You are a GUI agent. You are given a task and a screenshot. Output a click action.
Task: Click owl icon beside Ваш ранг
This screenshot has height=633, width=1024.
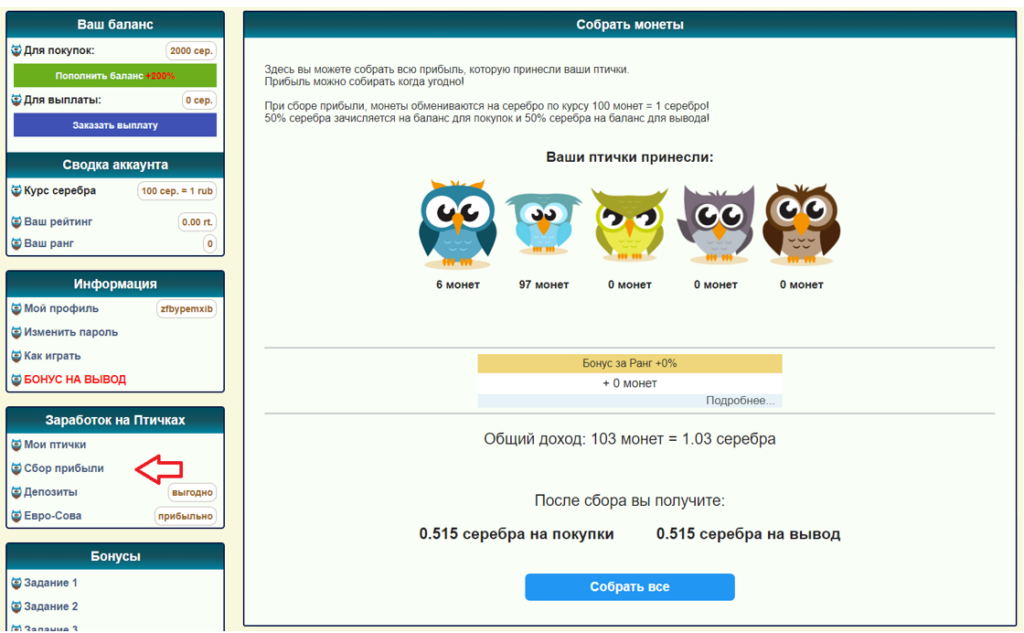(x=16, y=244)
